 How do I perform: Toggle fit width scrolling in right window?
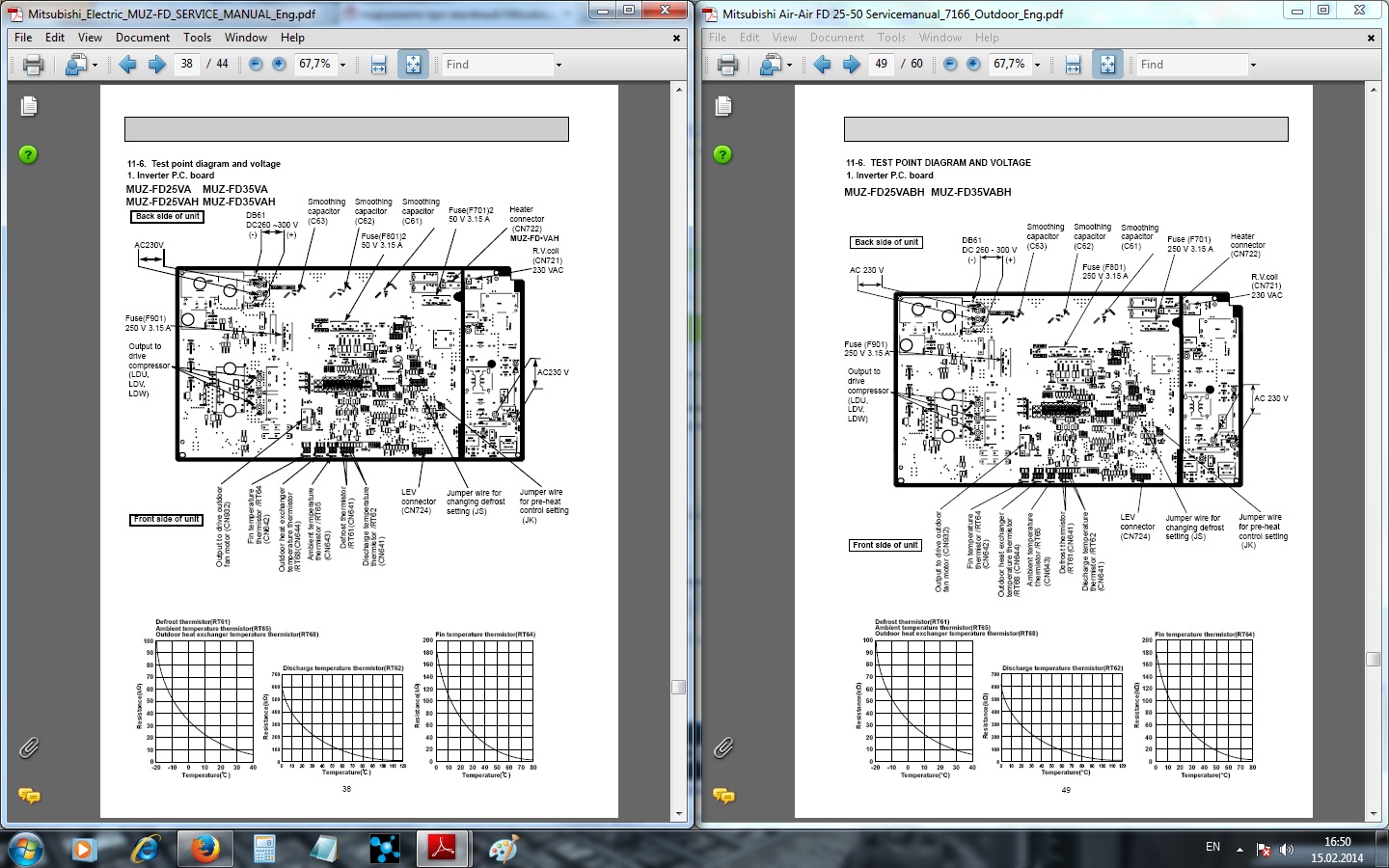pos(1073,65)
